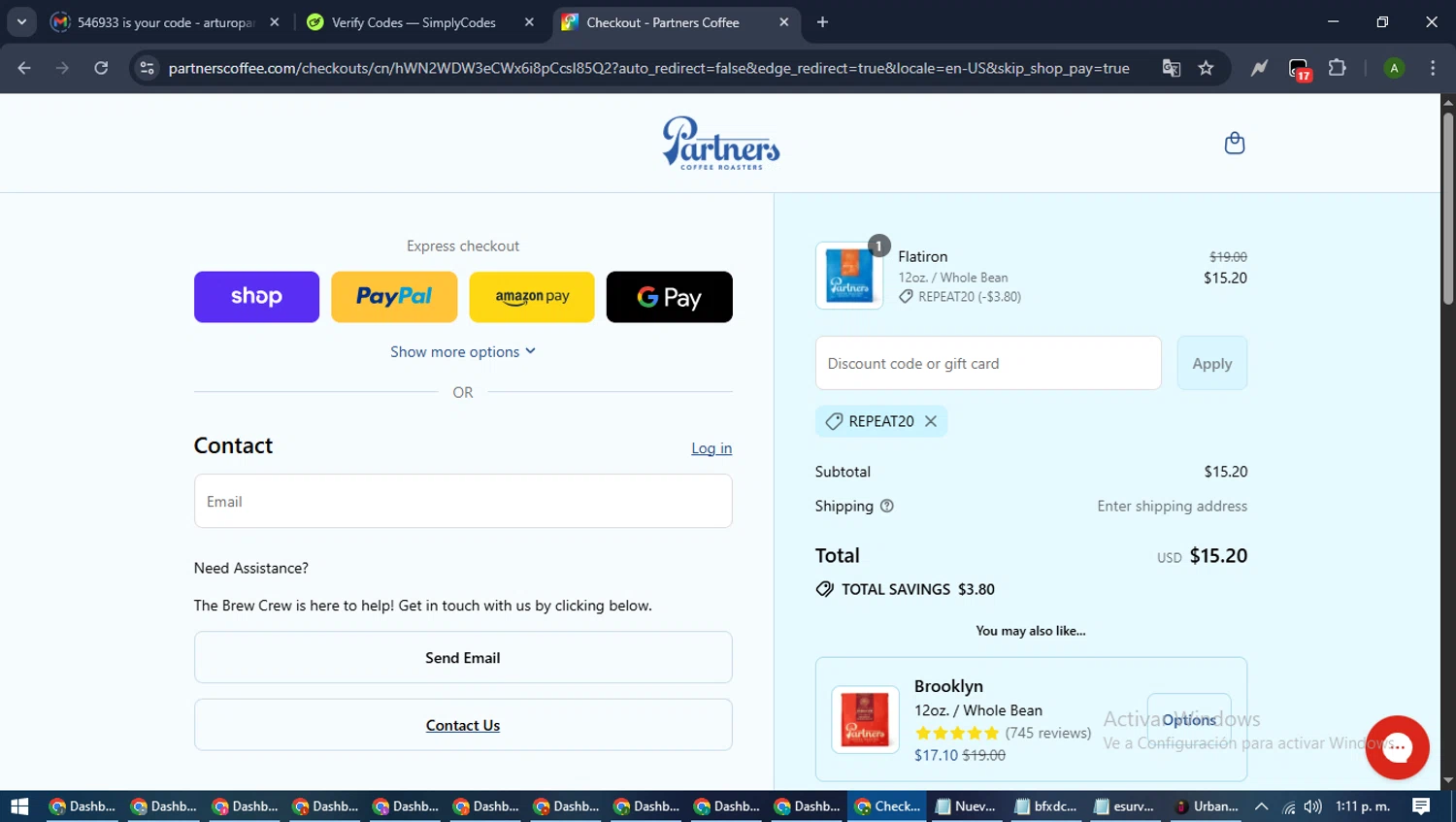Click the Brooklyn coffee product thumbnail
Image resolution: width=1456 pixels, height=822 pixels.
tap(865, 719)
